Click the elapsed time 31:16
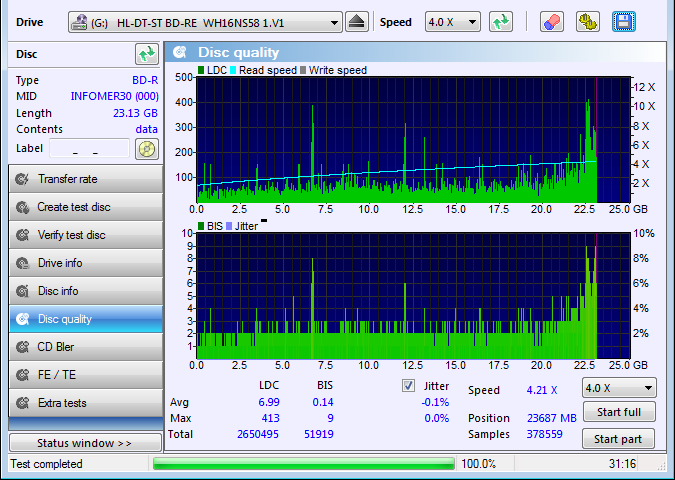Screen dimensions: 675x480 [622, 464]
